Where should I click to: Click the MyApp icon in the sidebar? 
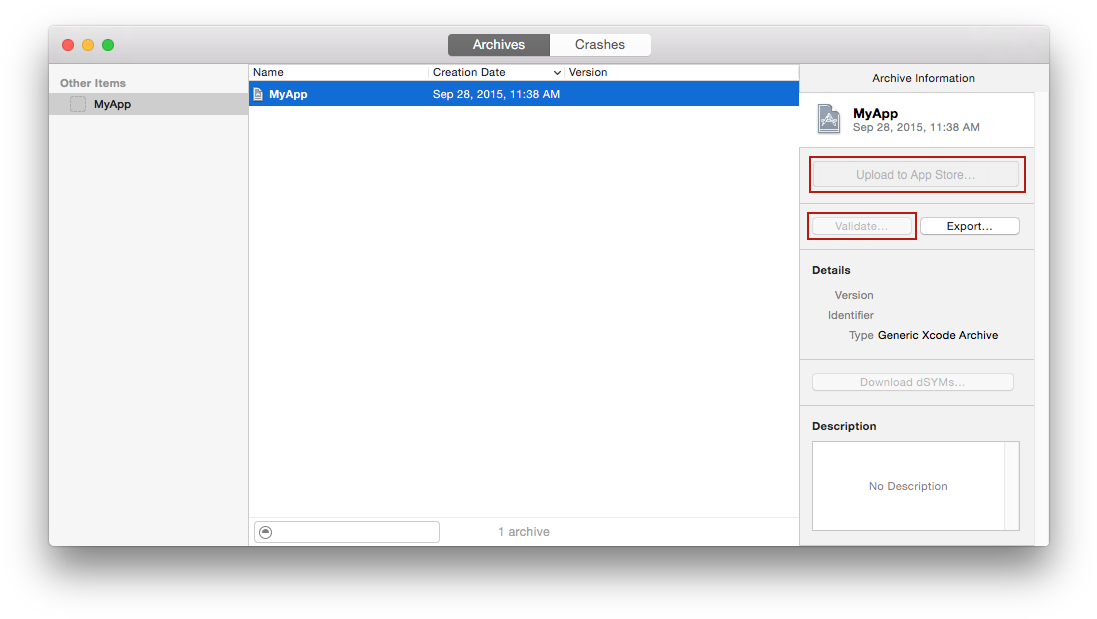(x=77, y=103)
